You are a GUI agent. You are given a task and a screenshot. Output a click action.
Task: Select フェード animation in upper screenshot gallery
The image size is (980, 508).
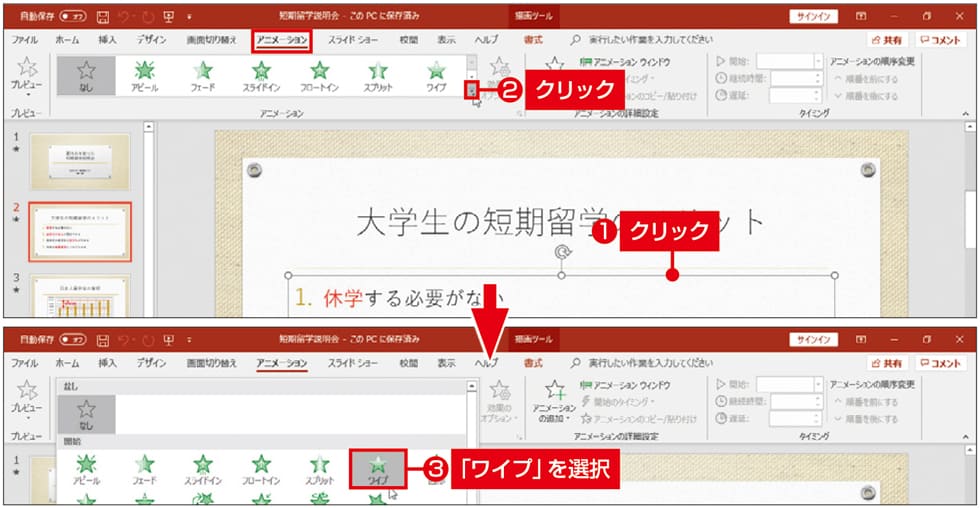point(202,76)
